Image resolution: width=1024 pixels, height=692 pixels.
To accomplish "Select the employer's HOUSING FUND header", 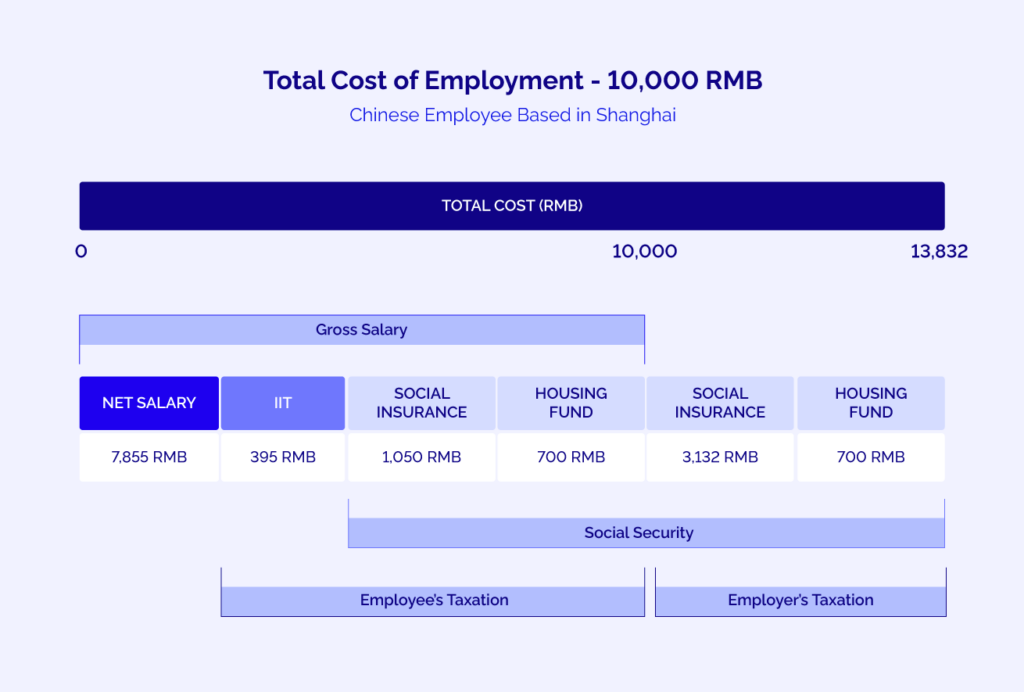I will coord(870,402).
